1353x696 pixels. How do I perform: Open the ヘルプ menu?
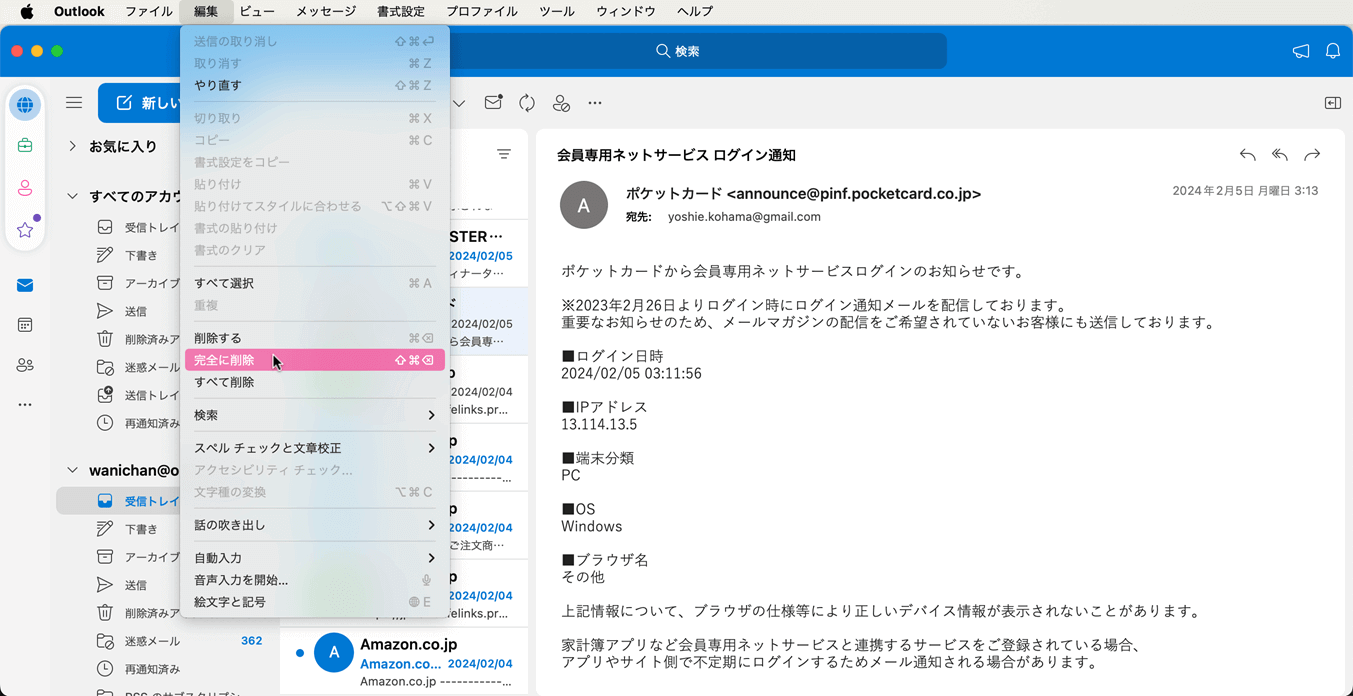695,12
